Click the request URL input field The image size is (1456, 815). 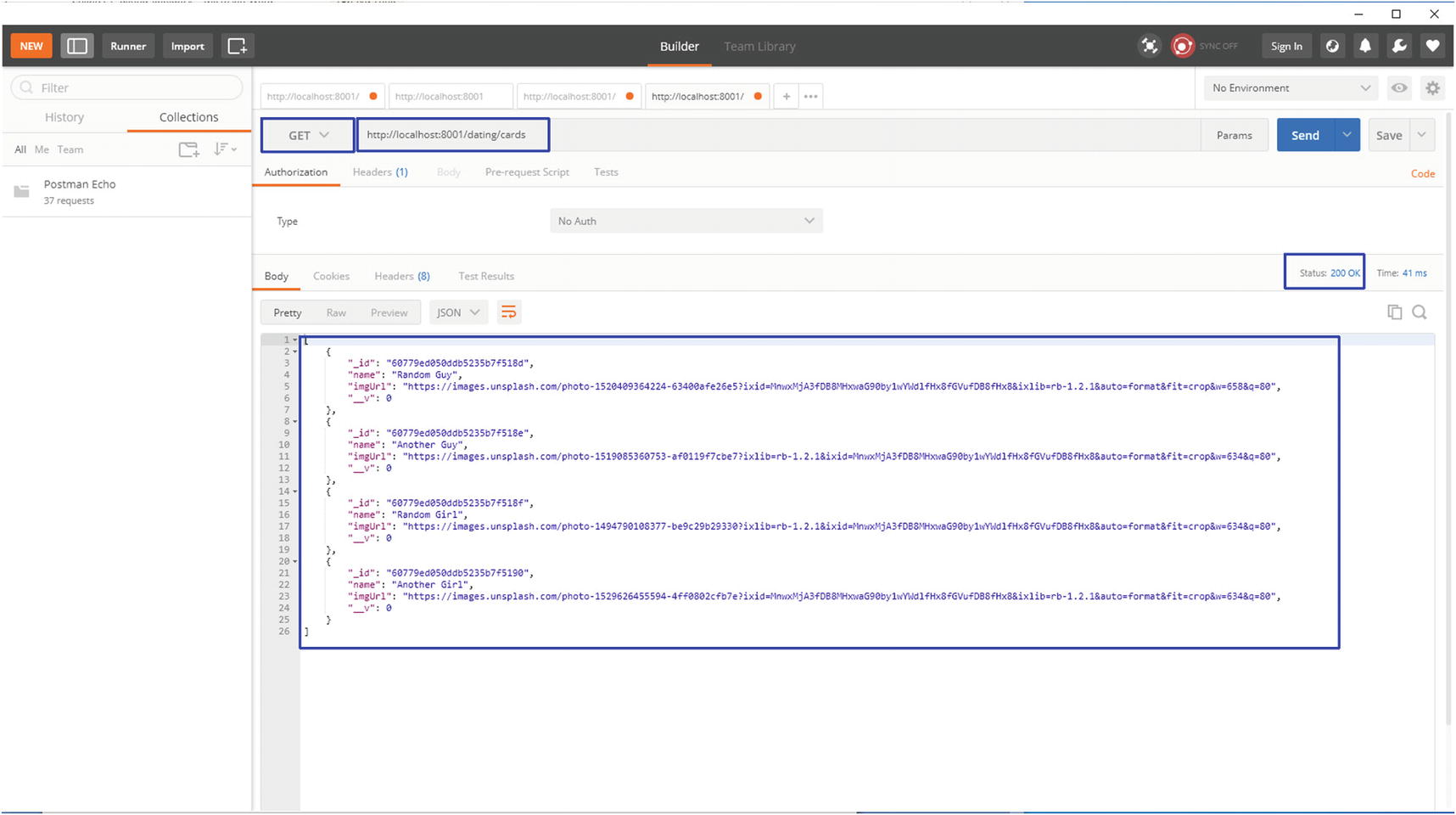tap(453, 135)
